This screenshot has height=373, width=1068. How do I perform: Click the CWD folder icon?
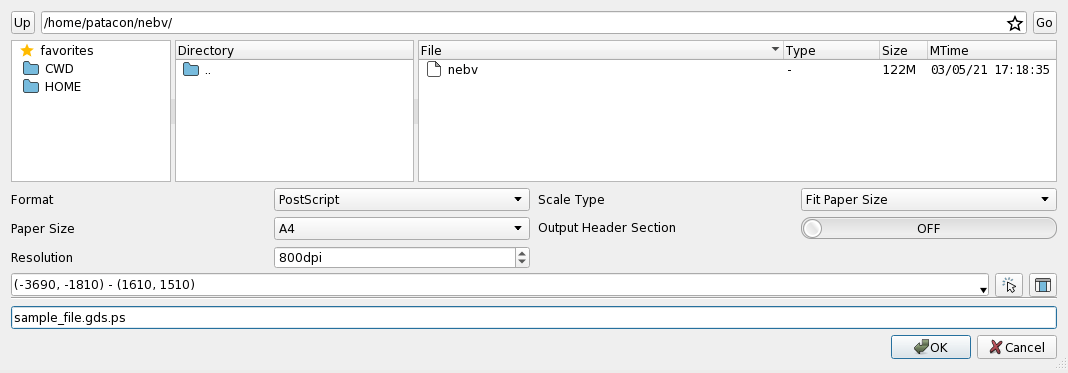31,69
